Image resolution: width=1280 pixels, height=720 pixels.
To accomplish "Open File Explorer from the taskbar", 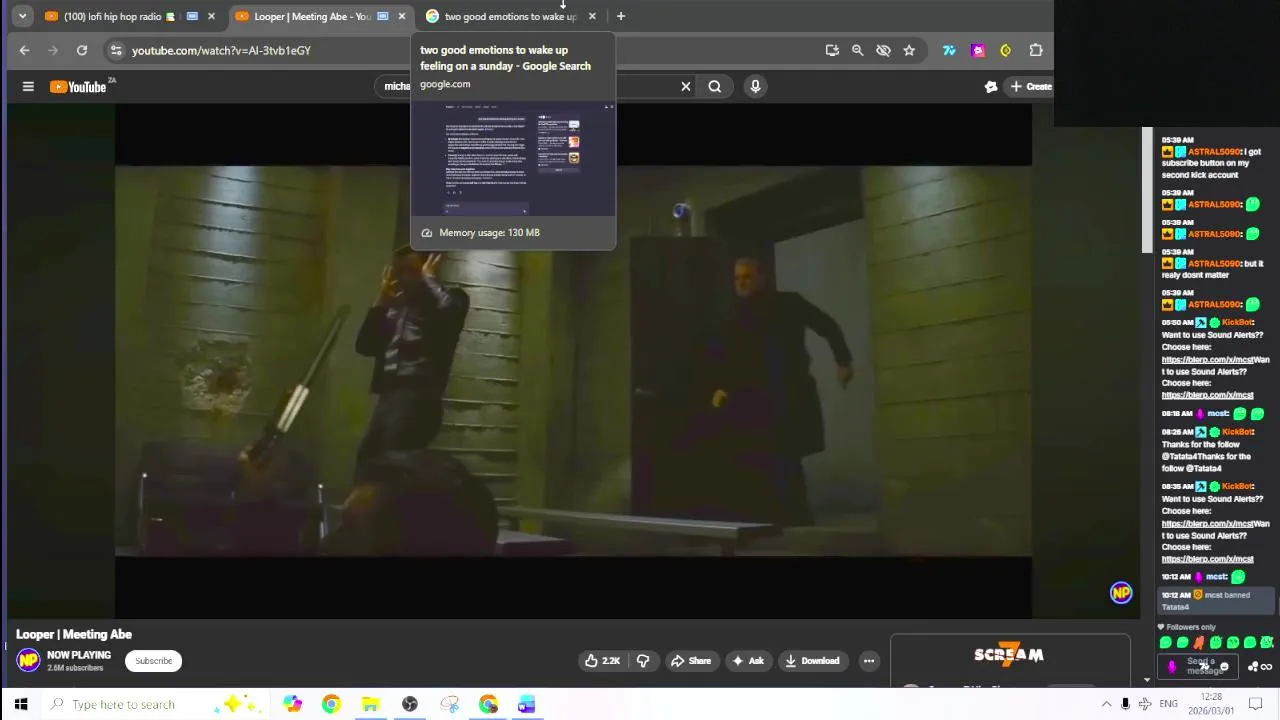I will pos(370,704).
